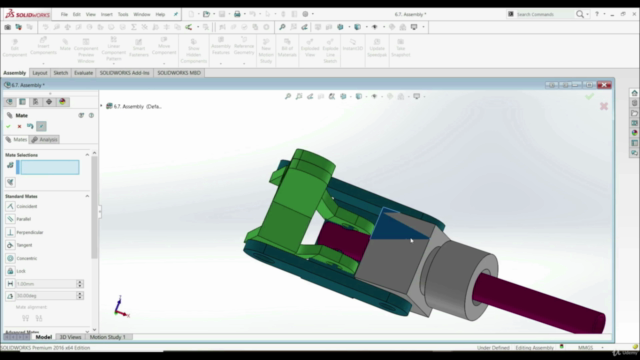Open the FeatureManager design tree tab icon
The height and width of the screenshot is (360, 640).
point(9,102)
